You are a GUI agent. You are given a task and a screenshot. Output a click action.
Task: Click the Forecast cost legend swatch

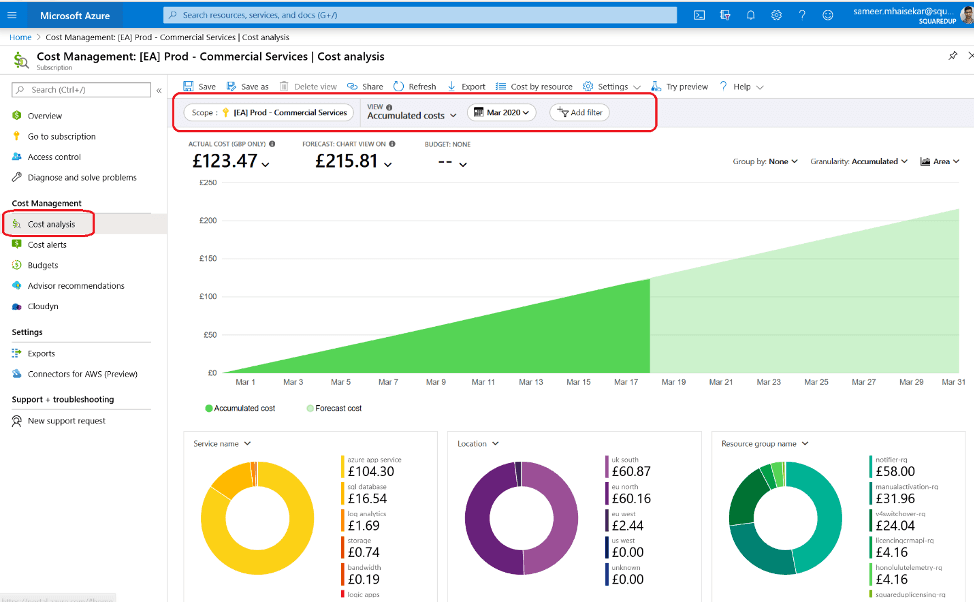click(x=310, y=408)
